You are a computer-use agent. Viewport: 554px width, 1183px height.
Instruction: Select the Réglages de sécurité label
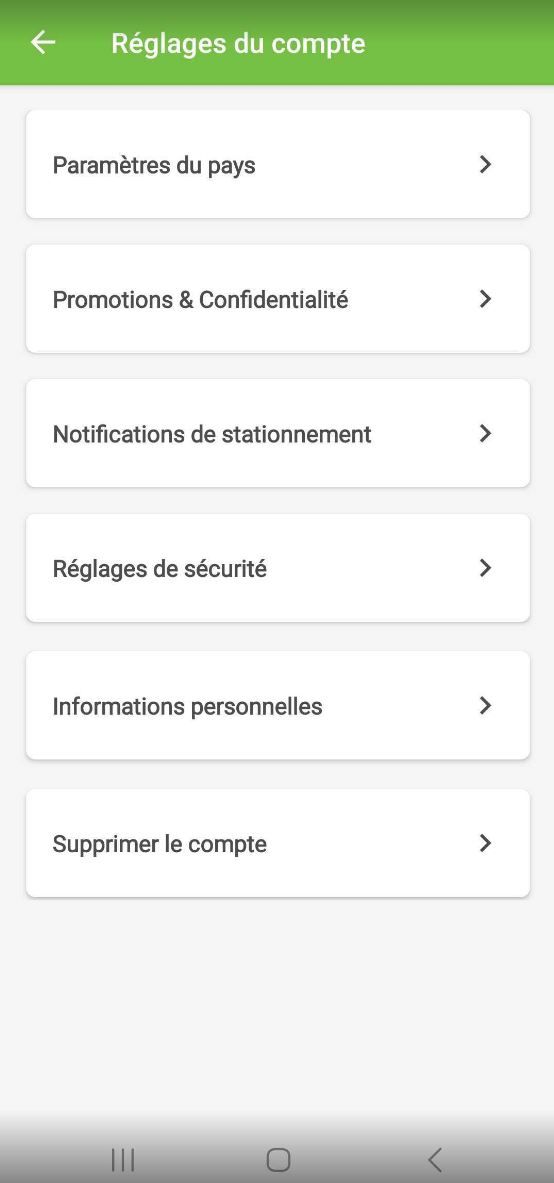[159, 569]
